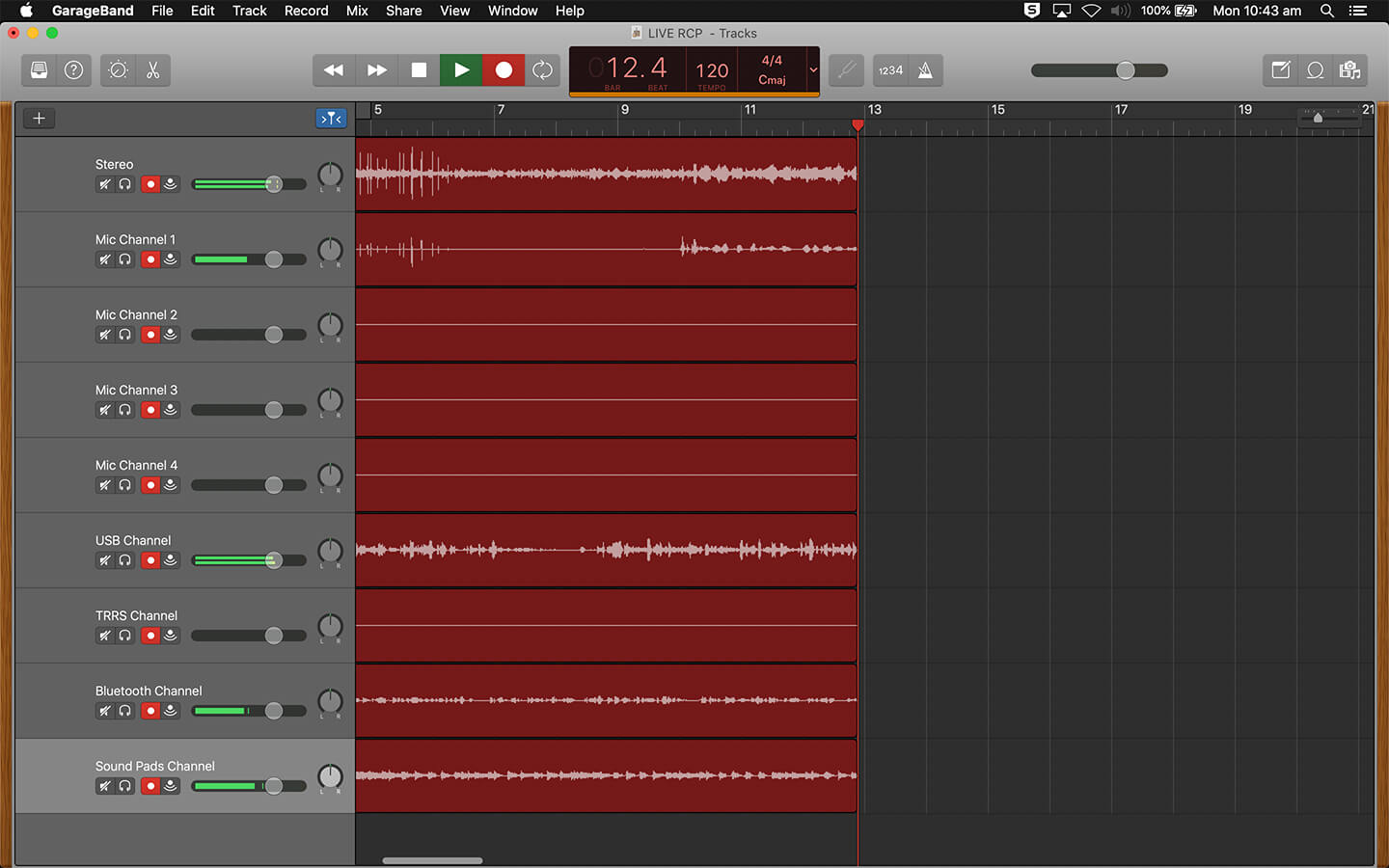Toggle record enable on Mic Channel 2
The width and height of the screenshot is (1389, 868).
click(x=150, y=335)
